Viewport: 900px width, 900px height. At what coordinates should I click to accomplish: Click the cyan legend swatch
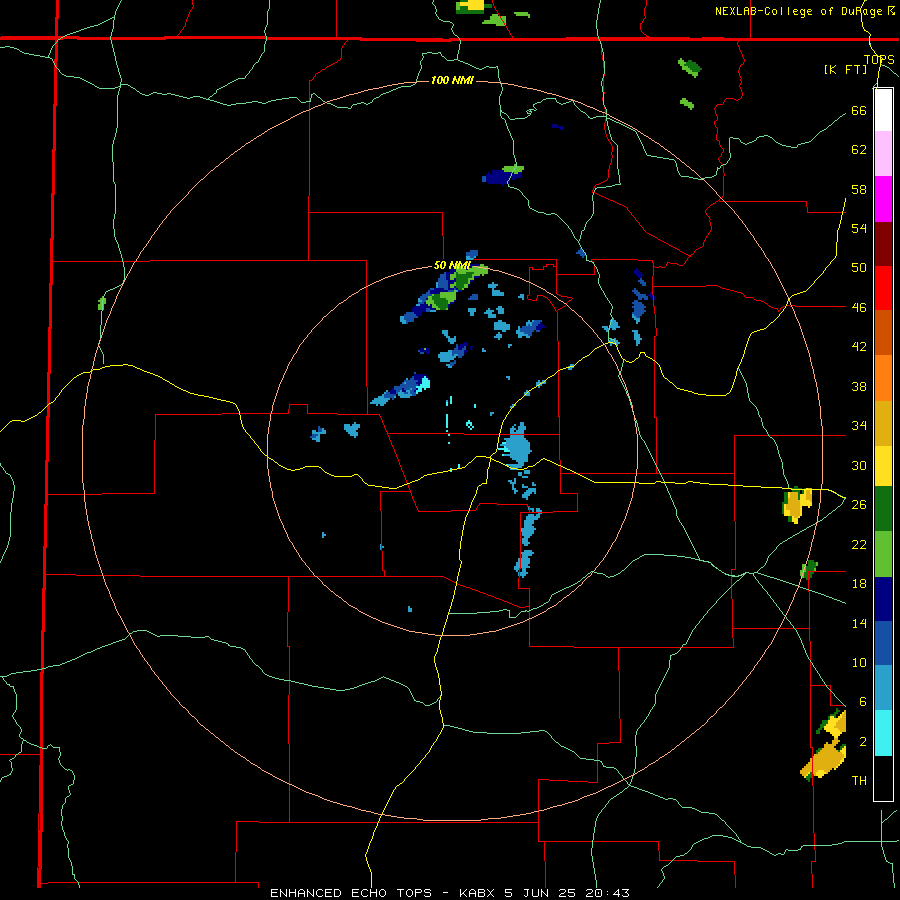[x=883, y=733]
